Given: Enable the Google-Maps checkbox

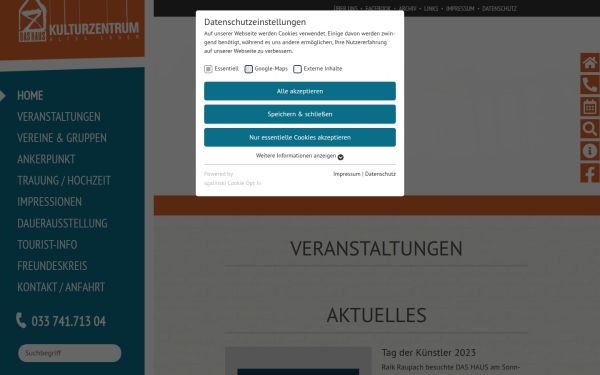Looking at the screenshot, I should [249, 69].
